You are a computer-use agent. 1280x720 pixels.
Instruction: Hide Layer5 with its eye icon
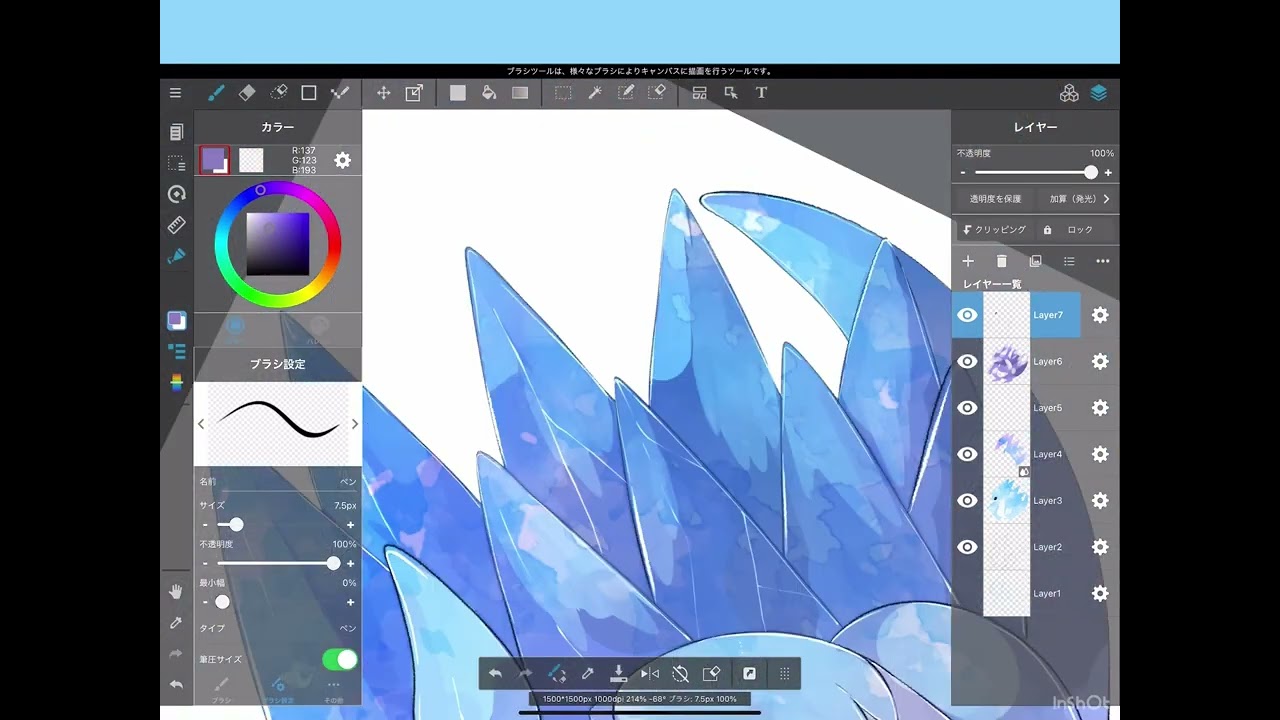[967, 408]
